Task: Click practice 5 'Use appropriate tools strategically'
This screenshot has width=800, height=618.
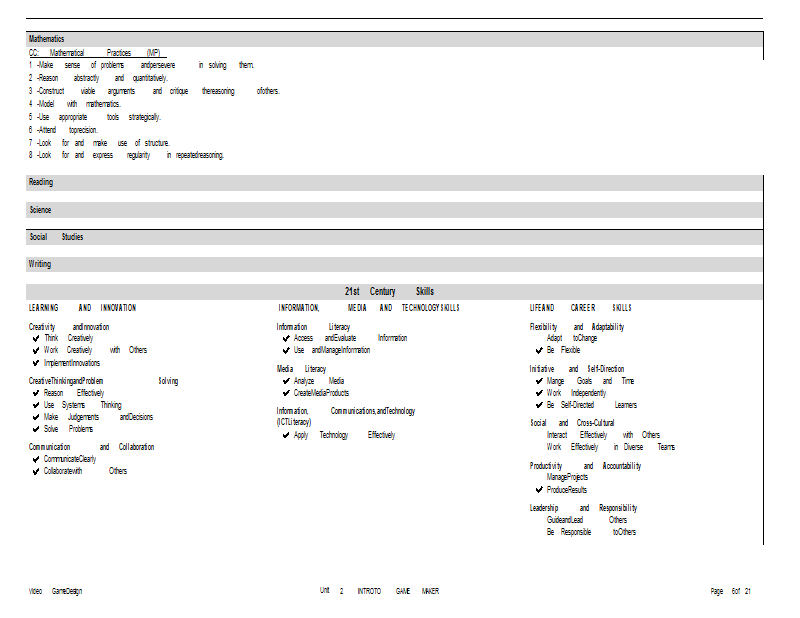Action: pos(94,117)
